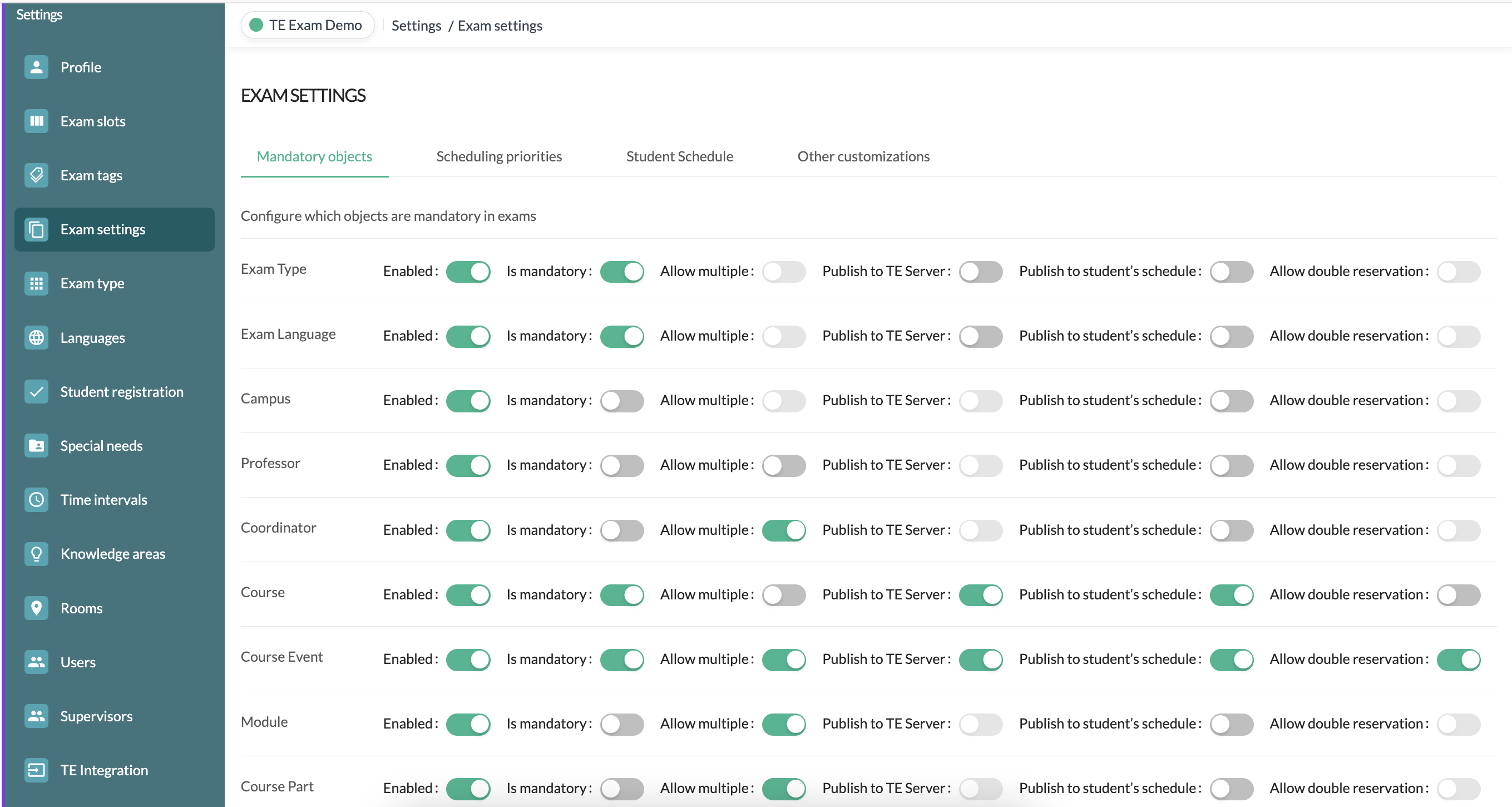Turn on Allow multiple for Course
Image resolution: width=1512 pixels, height=807 pixels.
(784, 594)
